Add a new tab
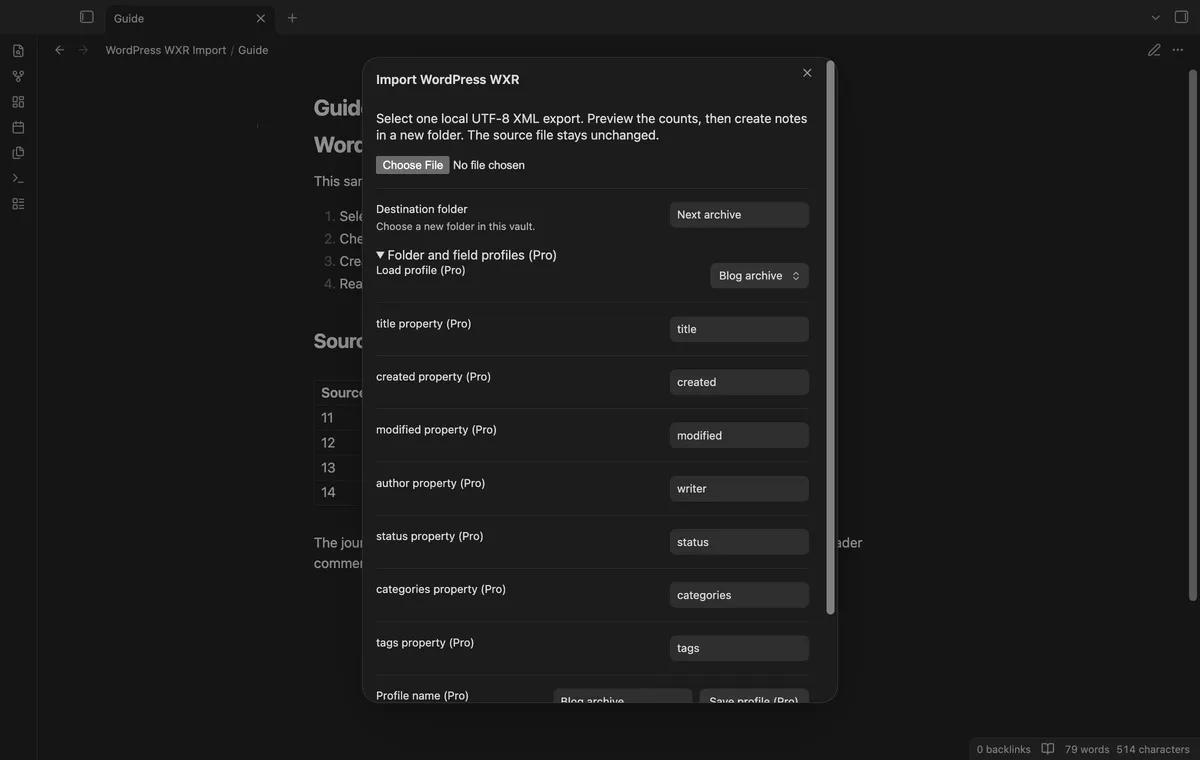 point(292,18)
